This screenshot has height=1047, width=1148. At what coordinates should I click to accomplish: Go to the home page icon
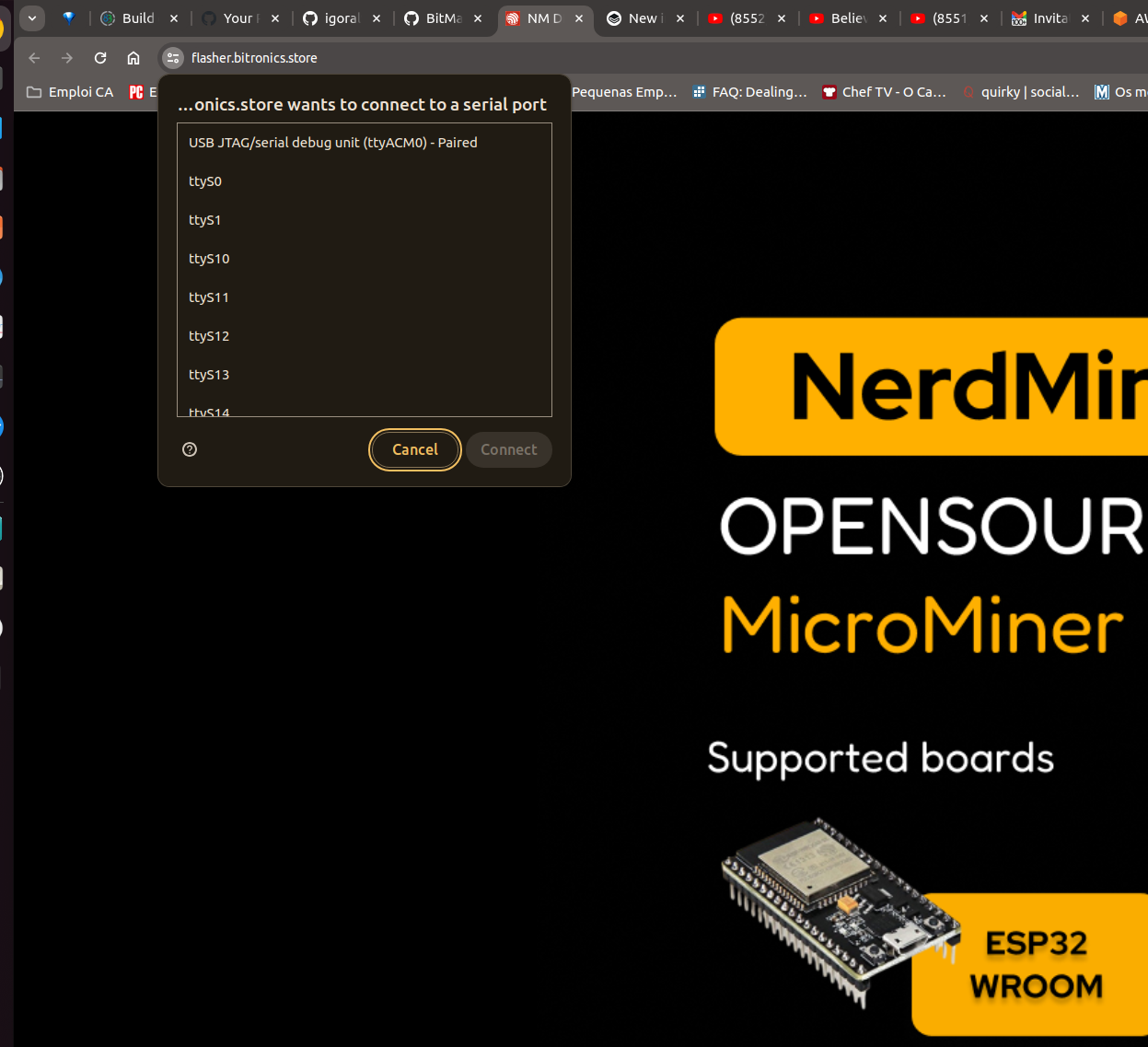tap(133, 58)
